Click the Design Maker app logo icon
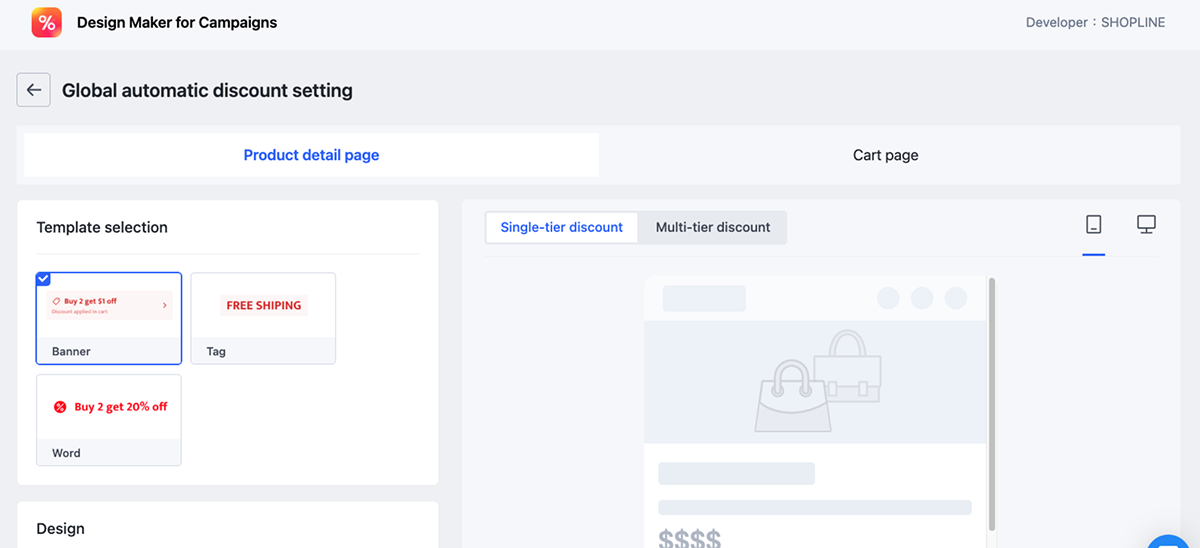 (x=47, y=22)
